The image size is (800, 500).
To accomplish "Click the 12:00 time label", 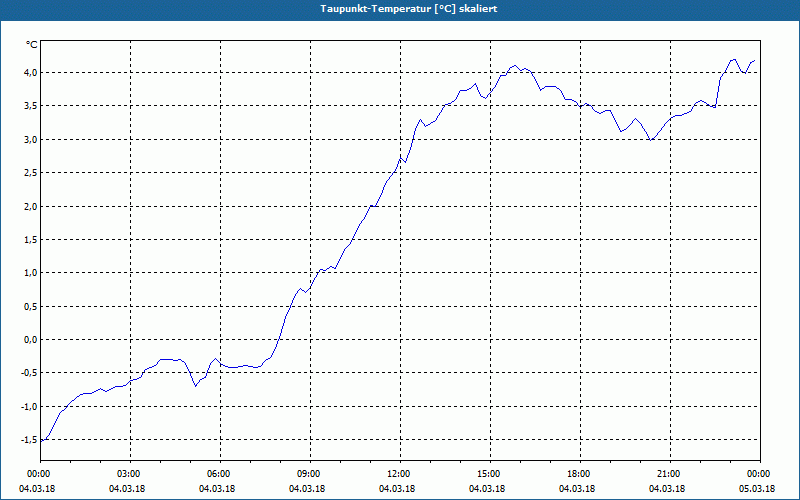I will pyautogui.click(x=398, y=474).
